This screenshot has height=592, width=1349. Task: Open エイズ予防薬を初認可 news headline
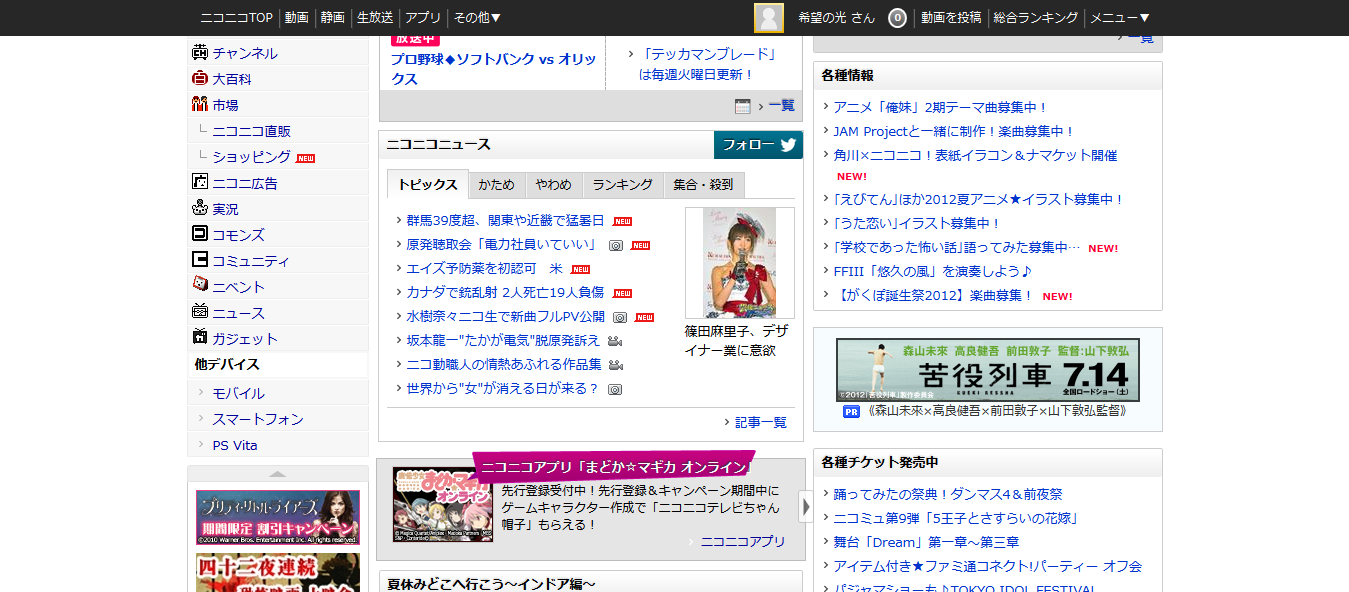point(484,268)
